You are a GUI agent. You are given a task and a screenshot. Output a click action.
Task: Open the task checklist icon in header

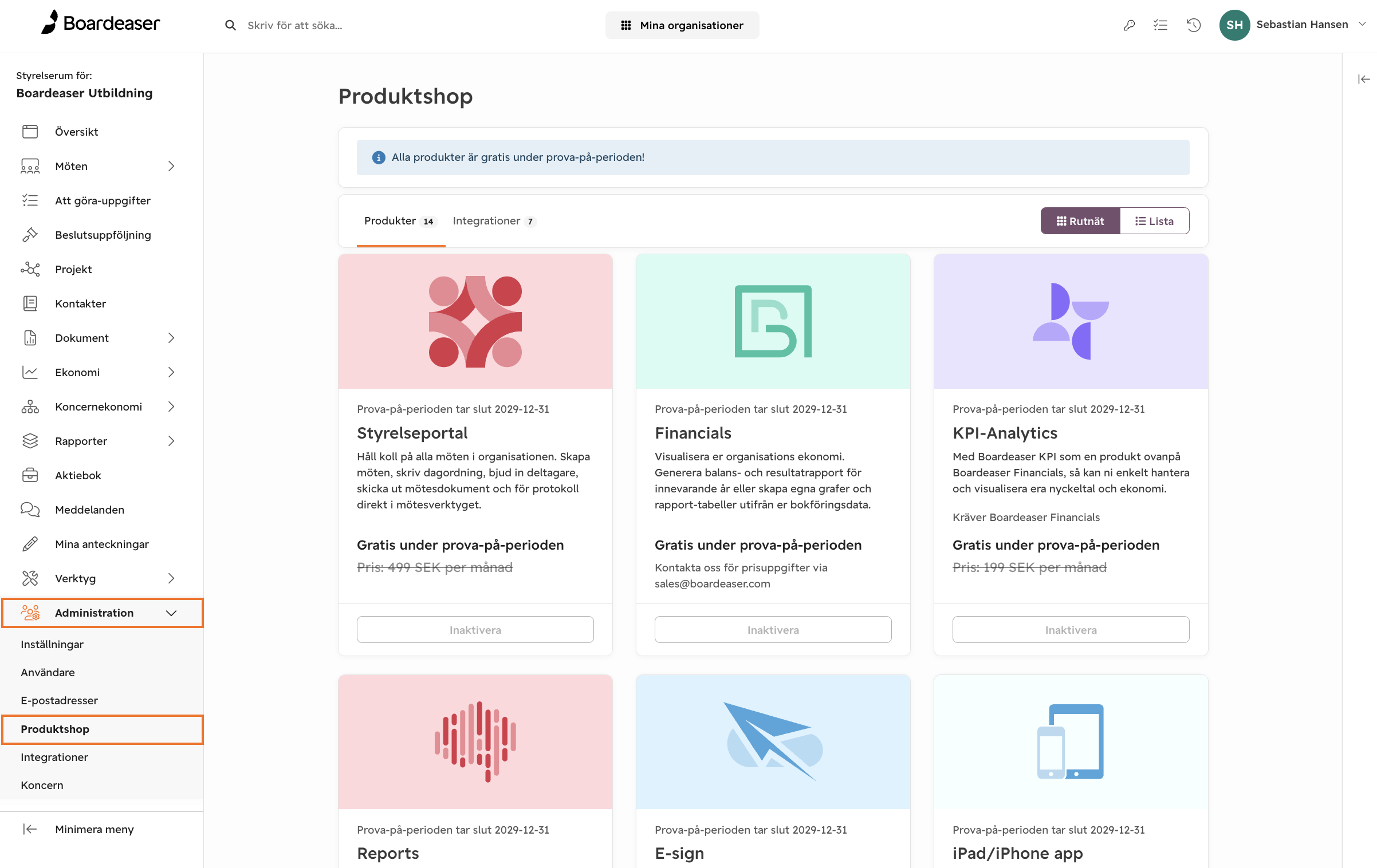1160,25
